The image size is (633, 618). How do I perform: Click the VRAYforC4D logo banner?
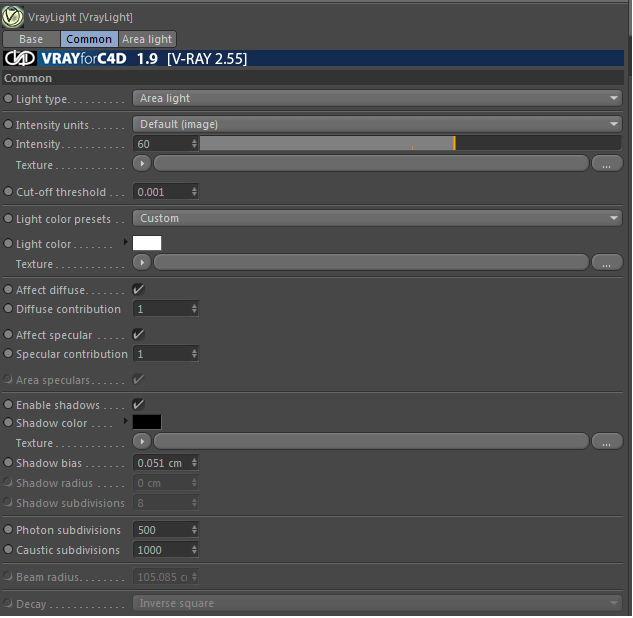[313, 59]
